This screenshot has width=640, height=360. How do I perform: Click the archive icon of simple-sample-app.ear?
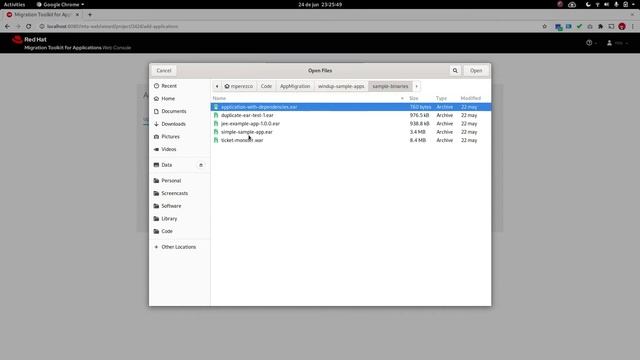point(216,132)
